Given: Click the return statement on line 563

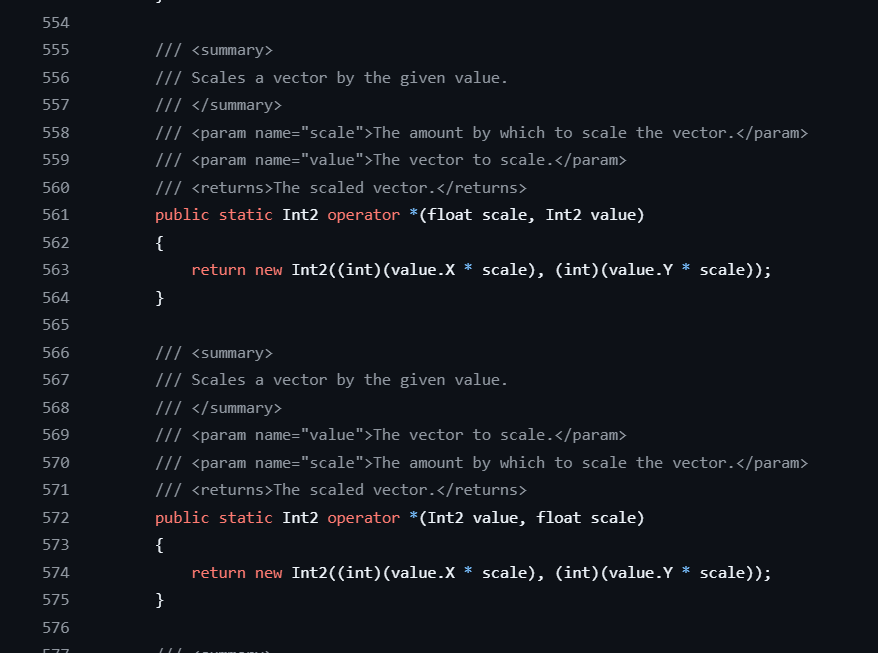Looking at the screenshot, I should coord(482,270).
